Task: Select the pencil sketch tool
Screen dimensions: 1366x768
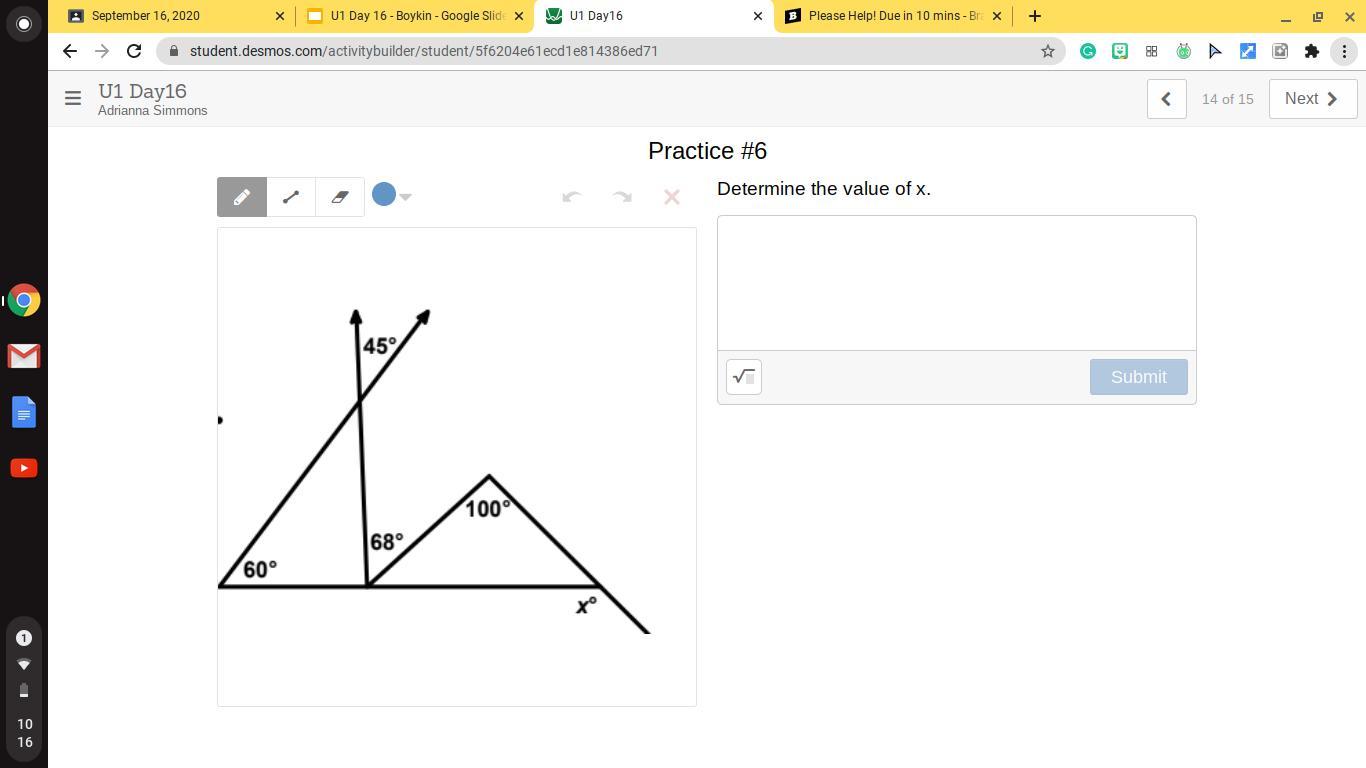Action: [242, 197]
